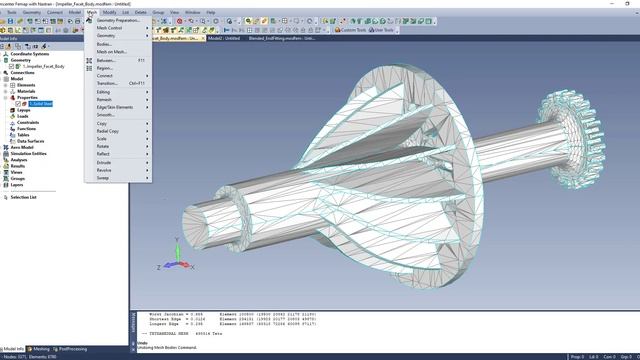Click the Worst Jacobian line in Messages
The width and height of the screenshot is (640, 360).
coord(233,315)
